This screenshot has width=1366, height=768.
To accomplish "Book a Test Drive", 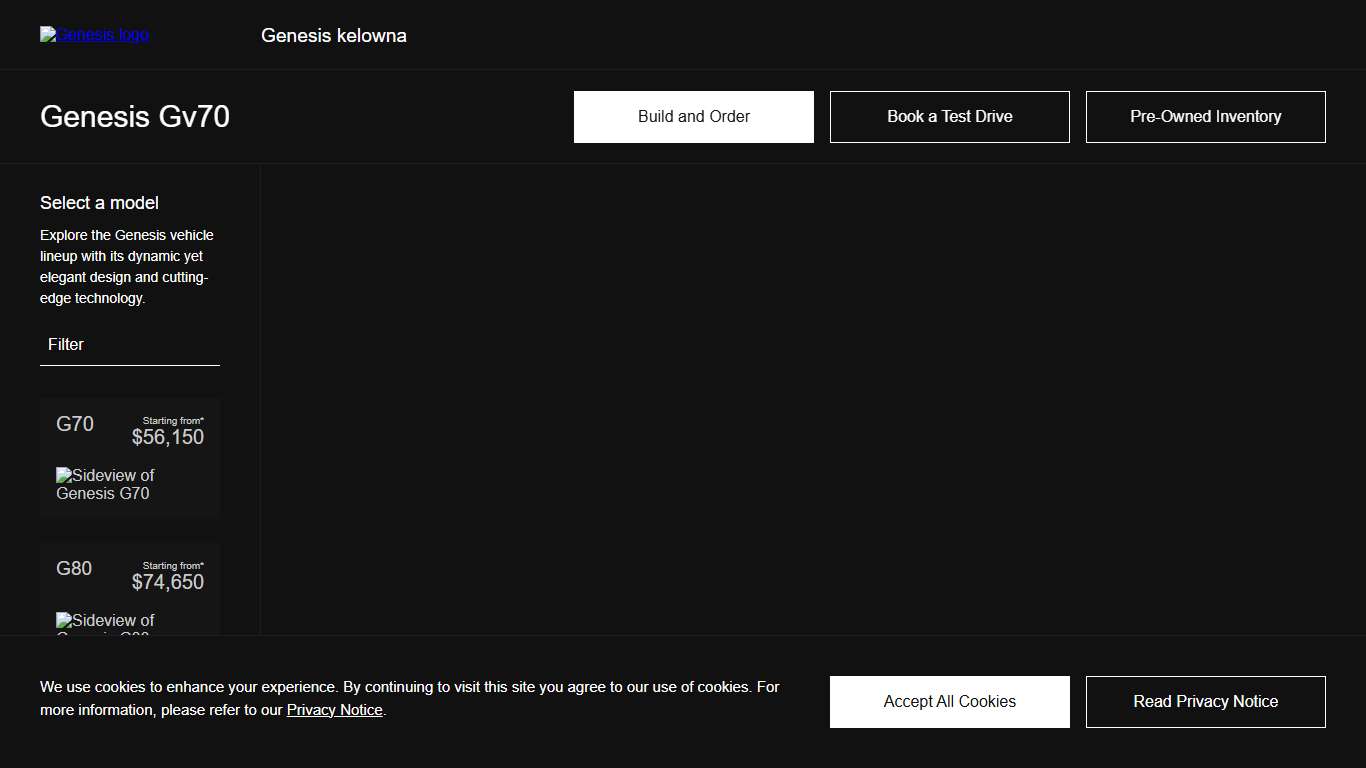I will (x=949, y=117).
